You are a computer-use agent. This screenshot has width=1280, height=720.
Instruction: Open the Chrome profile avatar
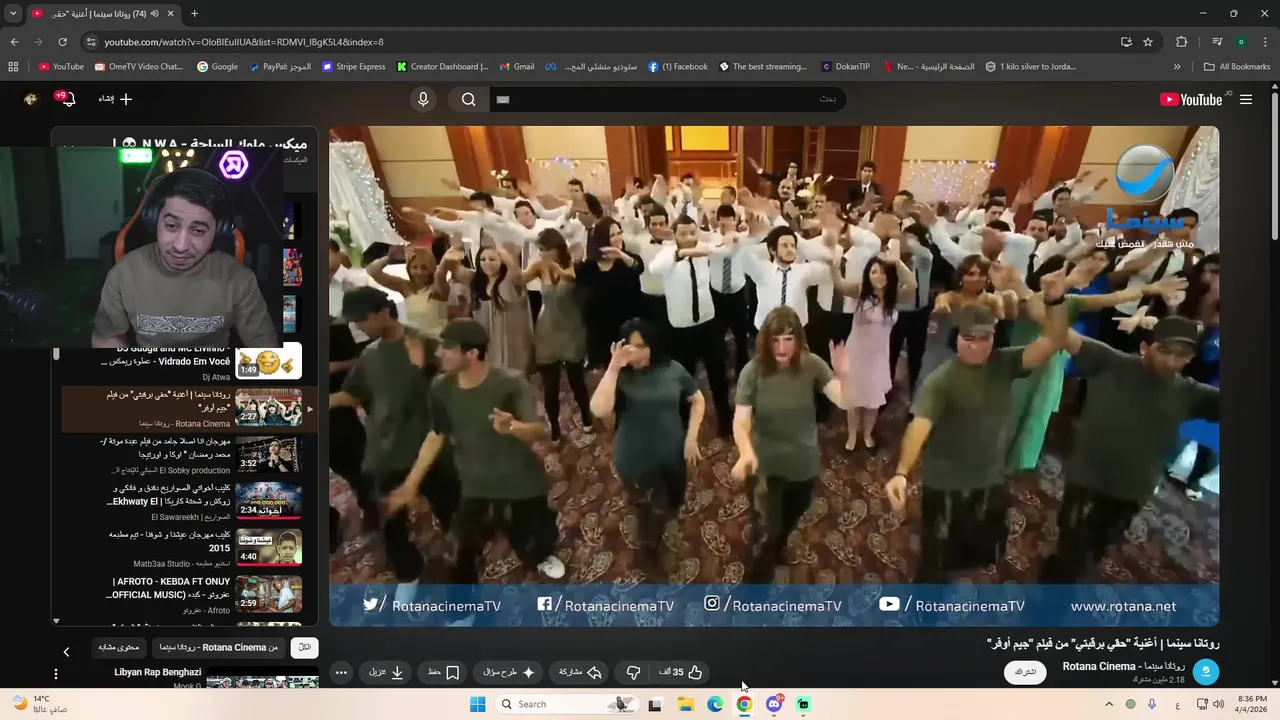[1241, 42]
